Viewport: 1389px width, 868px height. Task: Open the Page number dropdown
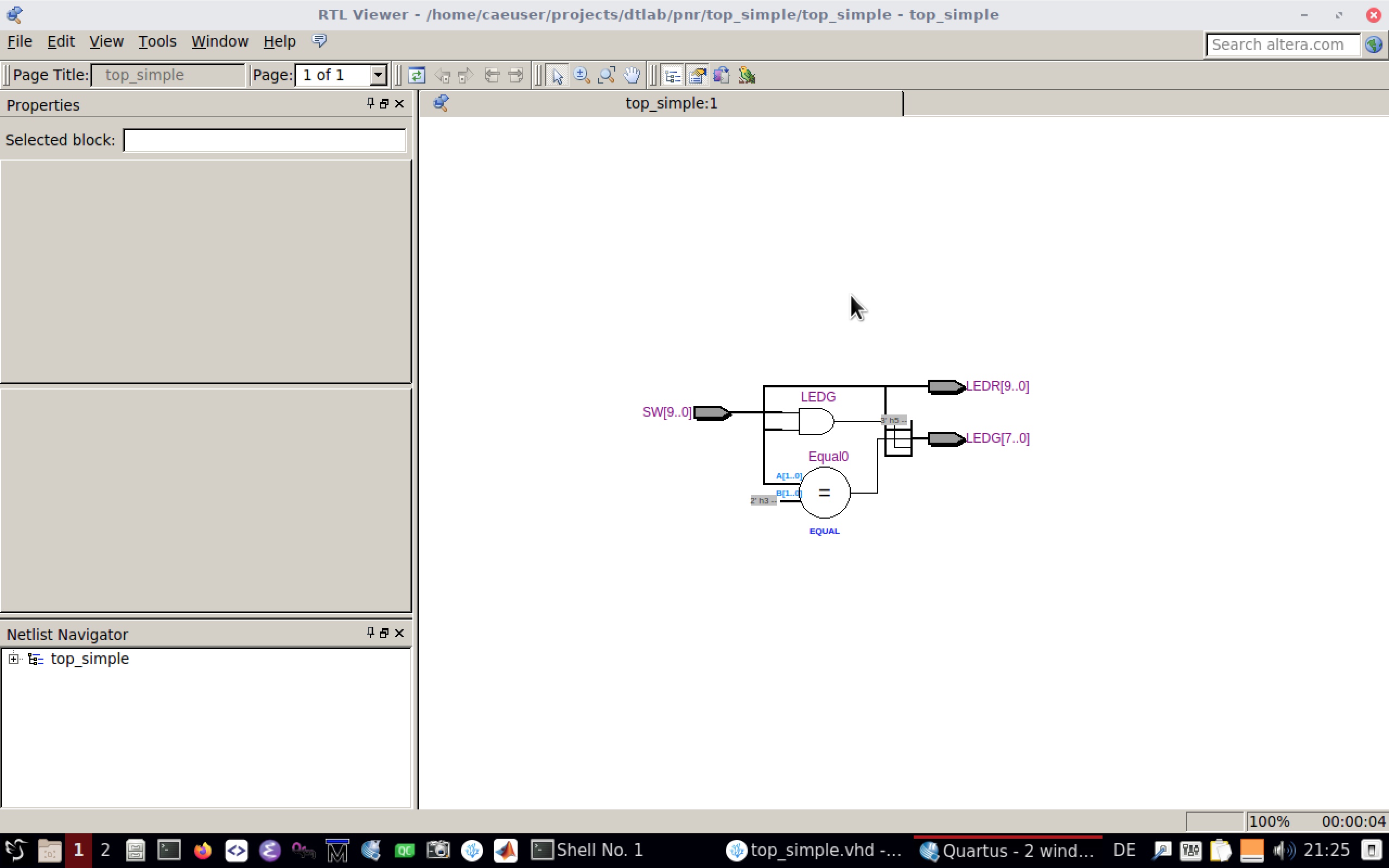click(x=378, y=75)
